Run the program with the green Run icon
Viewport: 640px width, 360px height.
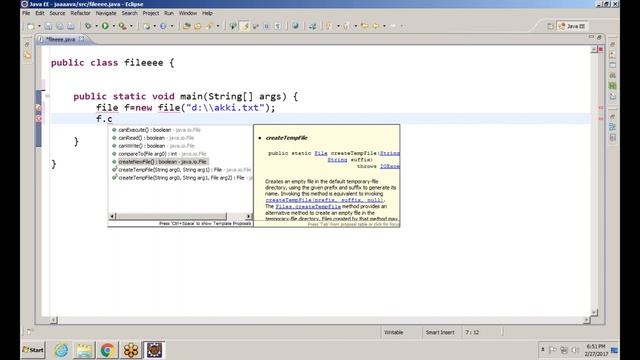click(105, 26)
